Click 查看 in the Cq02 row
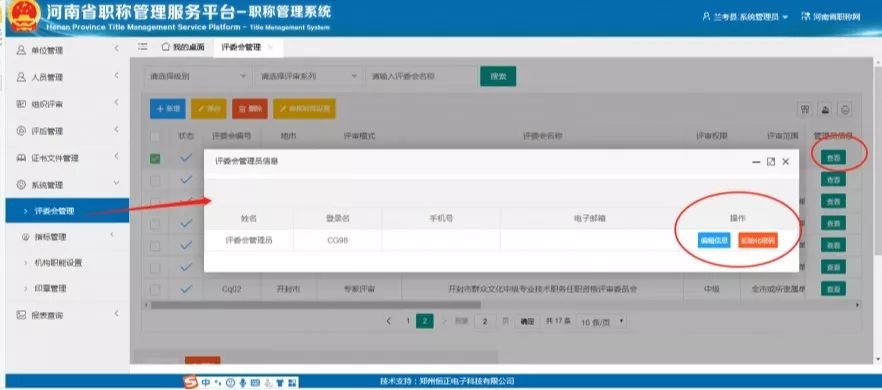Screen dimensions: 882x390 click(x=833, y=289)
